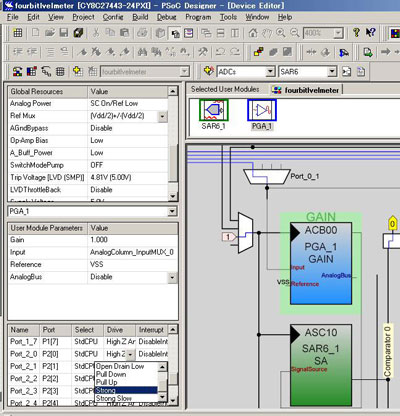Click the grid table icon at toolbar start
The image size is (400, 416).
click(x=18, y=33)
